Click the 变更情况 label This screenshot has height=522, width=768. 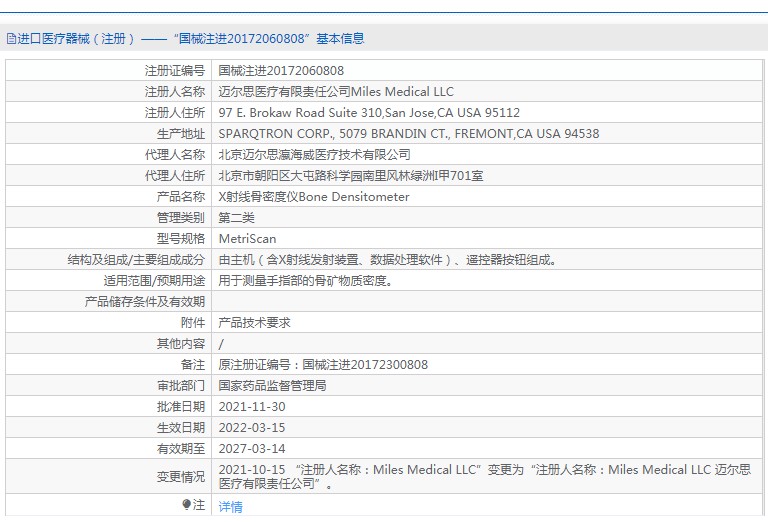pos(181,476)
